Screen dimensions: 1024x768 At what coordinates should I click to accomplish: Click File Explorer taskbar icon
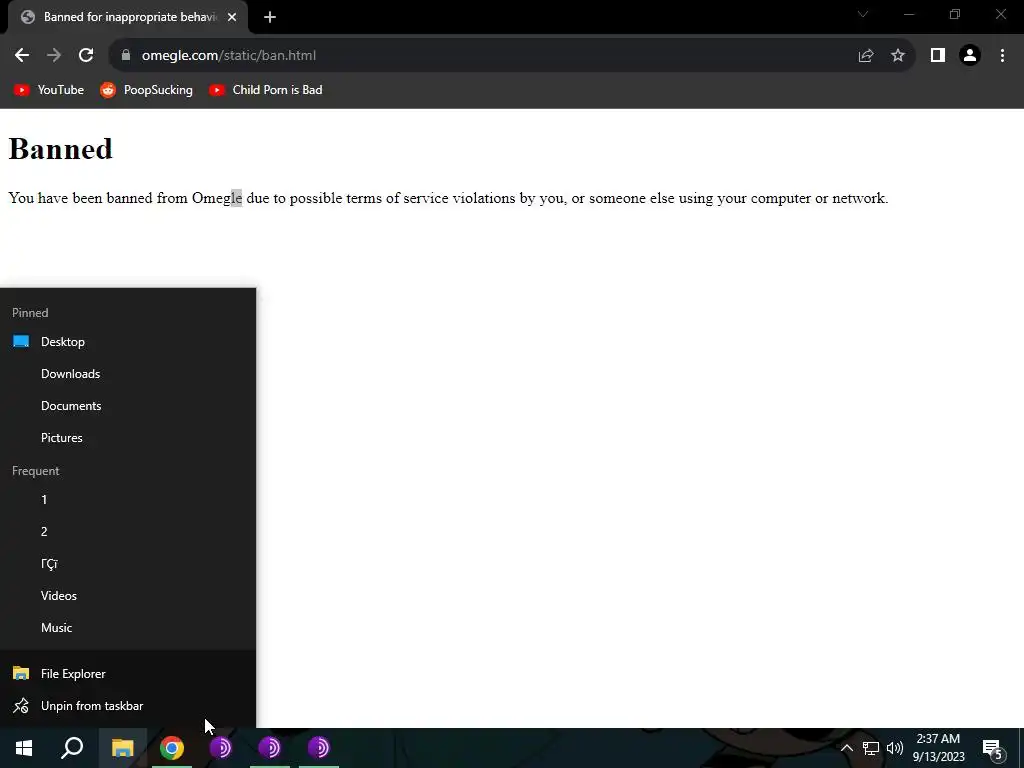click(123, 748)
